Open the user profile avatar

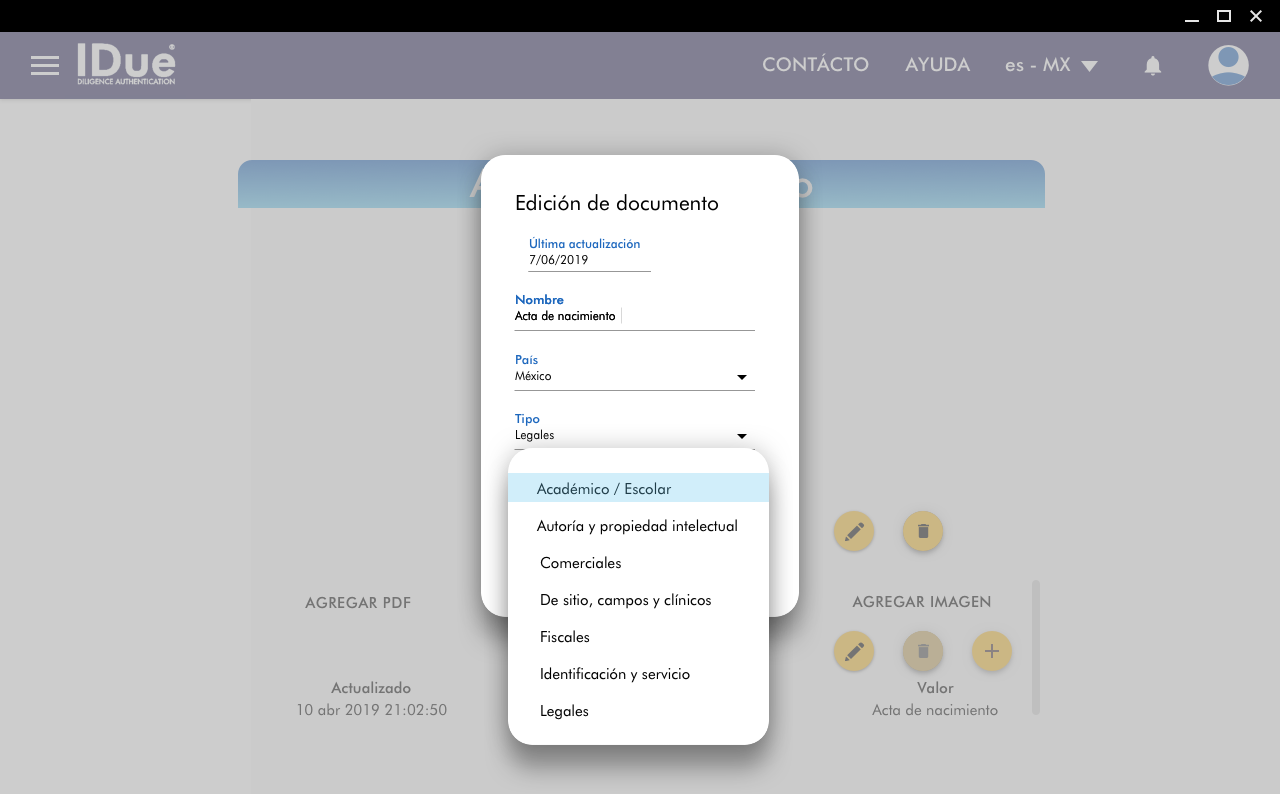coord(1227,66)
